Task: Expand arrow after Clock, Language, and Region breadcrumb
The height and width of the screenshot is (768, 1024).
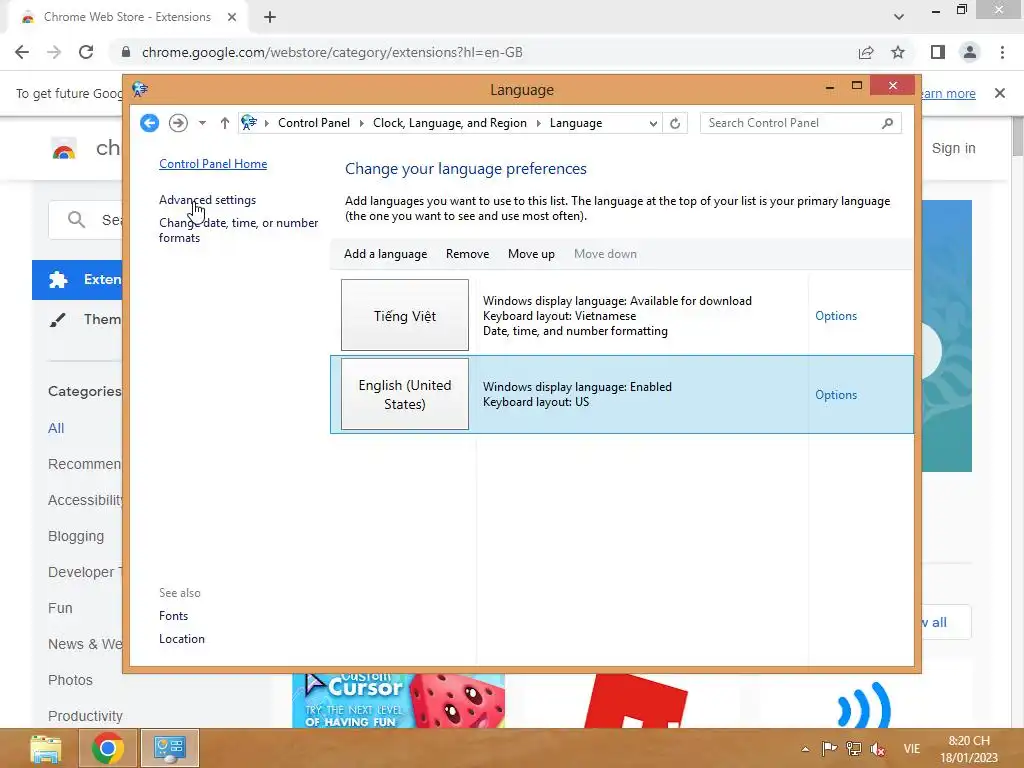Action: pyautogui.click(x=538, y=123)
